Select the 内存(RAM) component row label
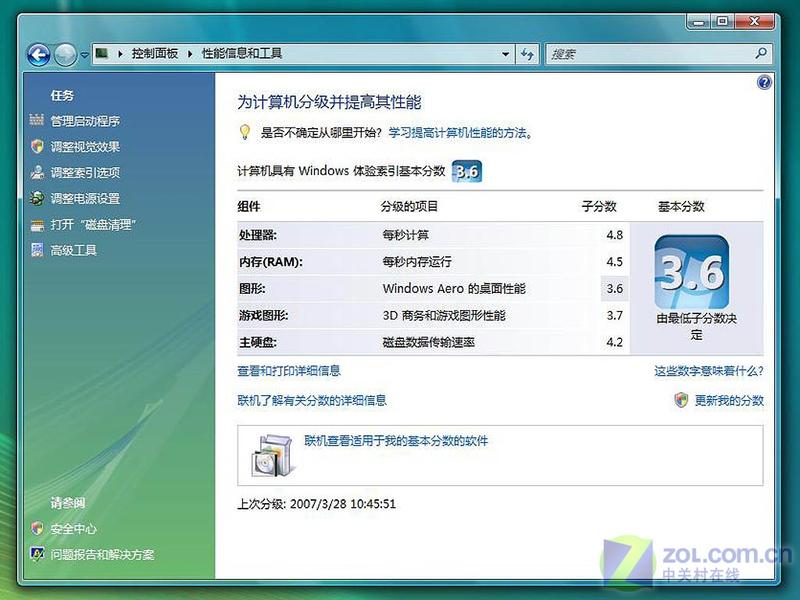This screenshot has width=800, height=600. pos(271,262)
